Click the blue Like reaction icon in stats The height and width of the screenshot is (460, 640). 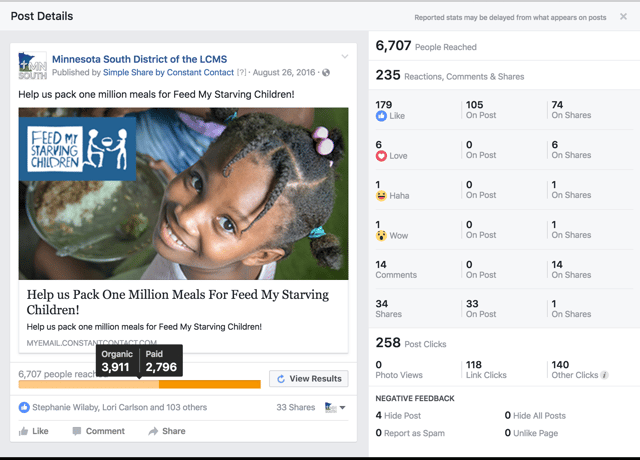(x=381, y=116)
